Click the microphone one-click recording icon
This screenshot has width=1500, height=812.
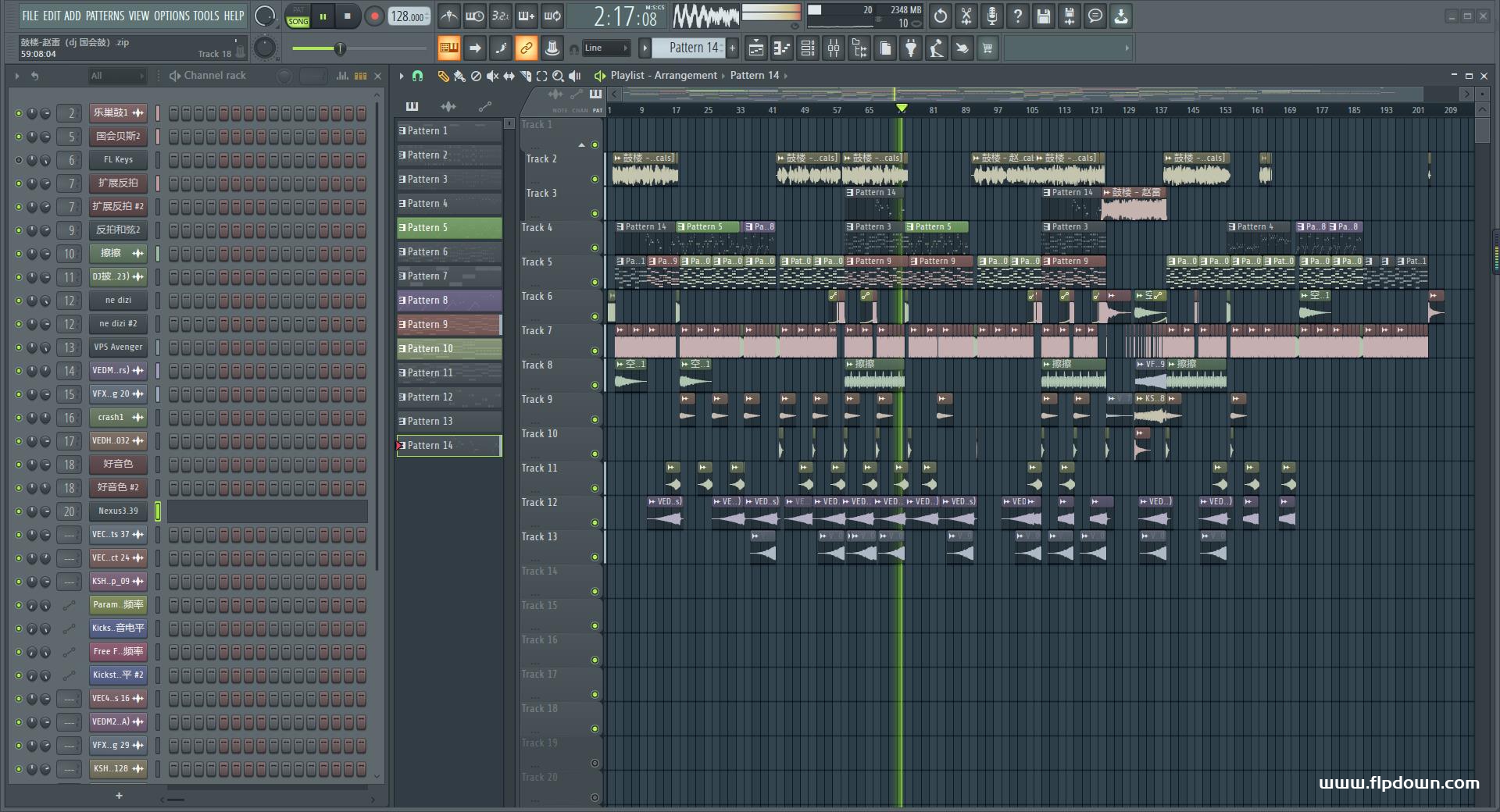(x=992, y=16)
